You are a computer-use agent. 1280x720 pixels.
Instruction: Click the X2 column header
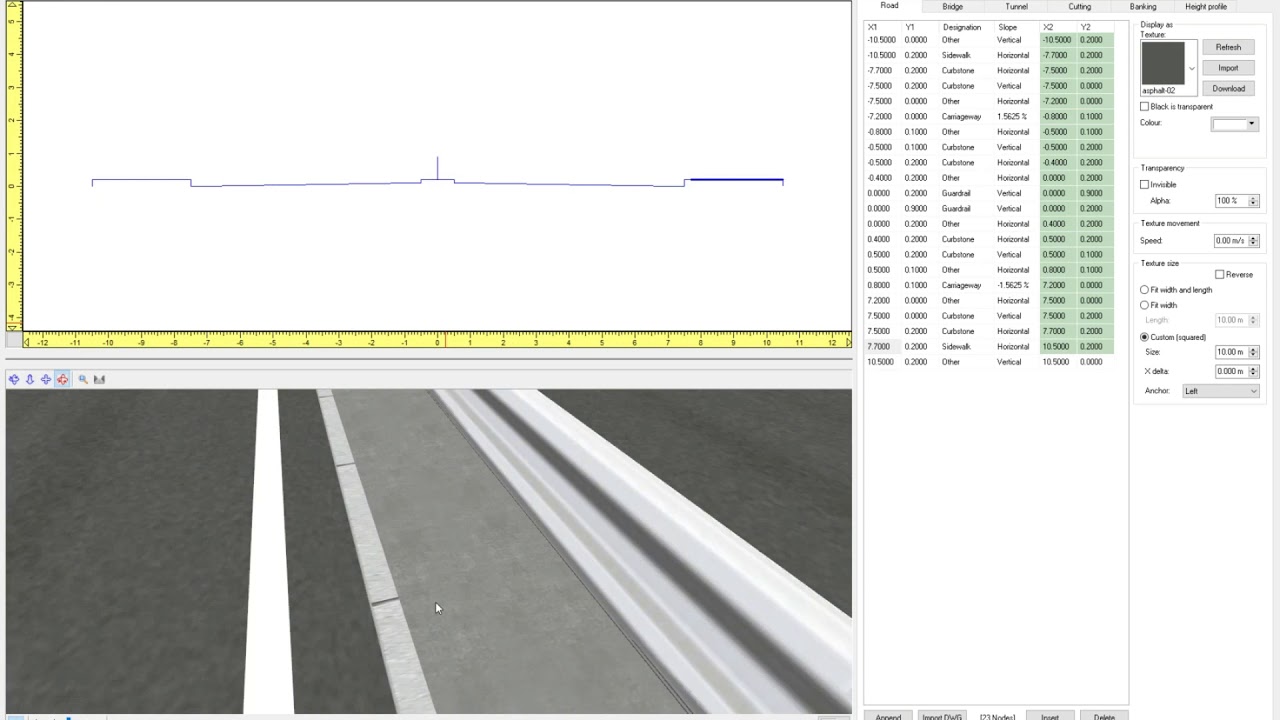[x=1048, y=27]
